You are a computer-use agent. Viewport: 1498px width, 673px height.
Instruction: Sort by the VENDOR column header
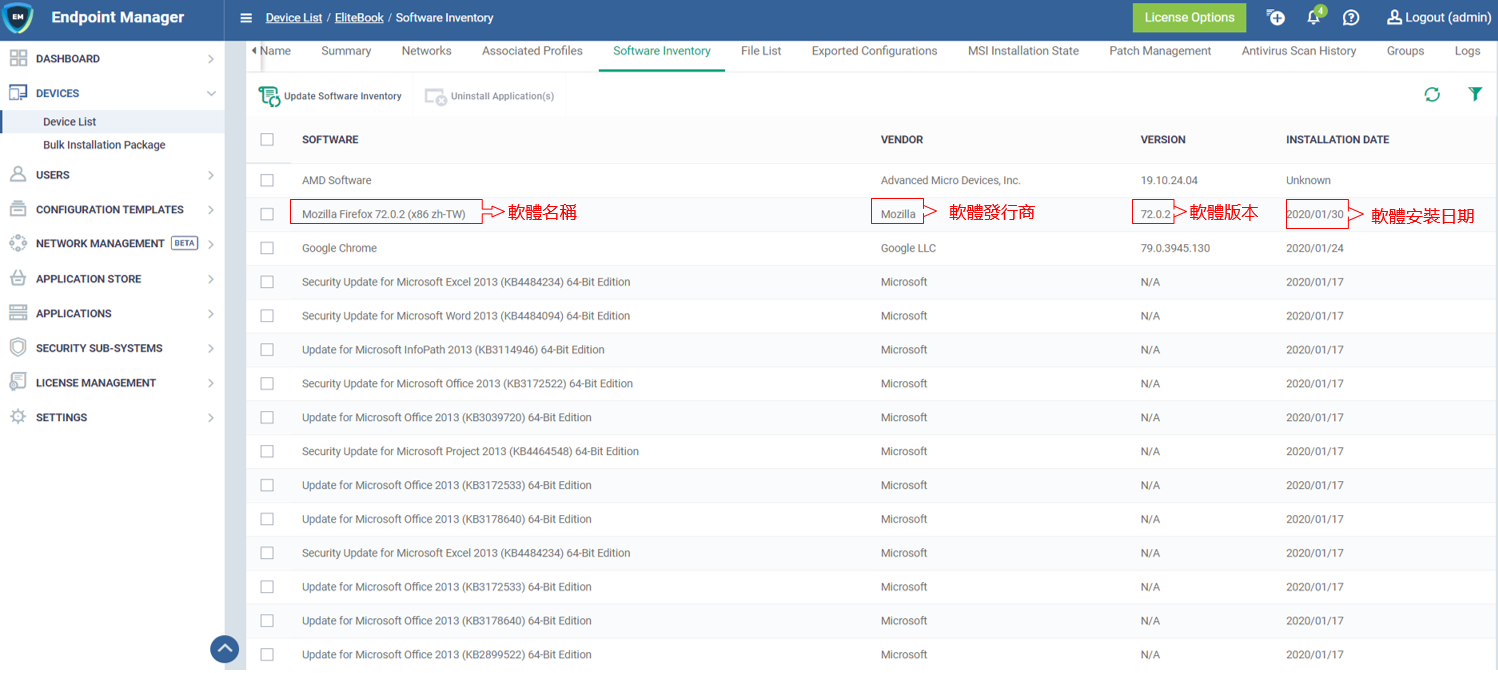coord(902,140)
